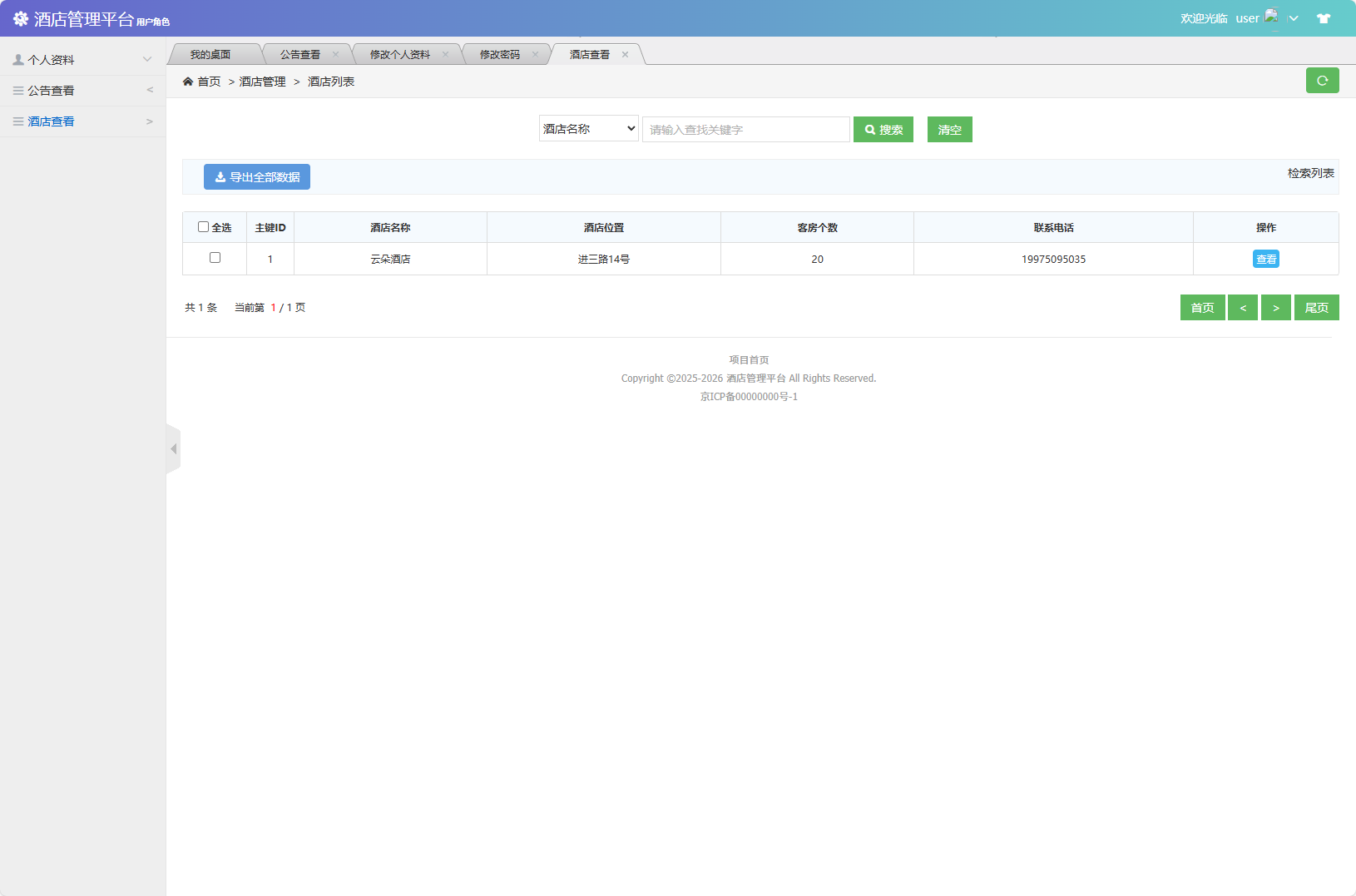Switch to the 修改密码 tab
The height and width of the screenshot is (896, 1356).
[x=500, y=55]
